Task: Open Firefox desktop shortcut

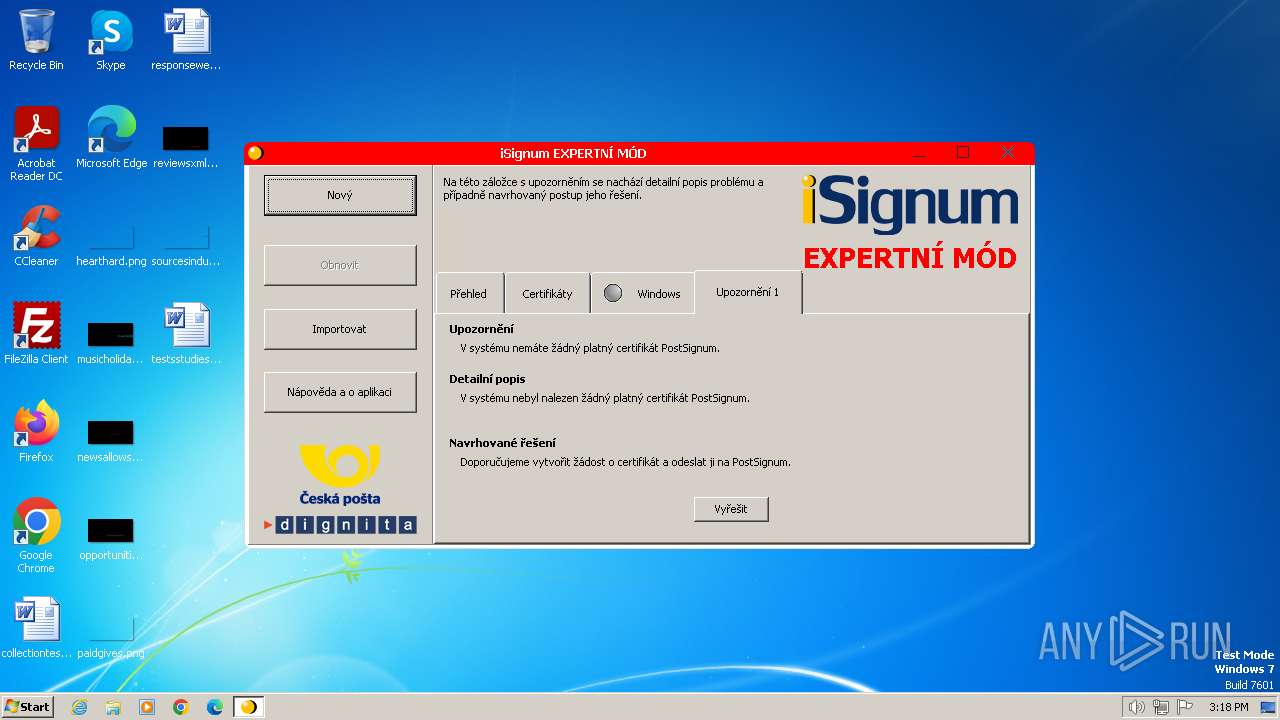Action: point(36,432)
